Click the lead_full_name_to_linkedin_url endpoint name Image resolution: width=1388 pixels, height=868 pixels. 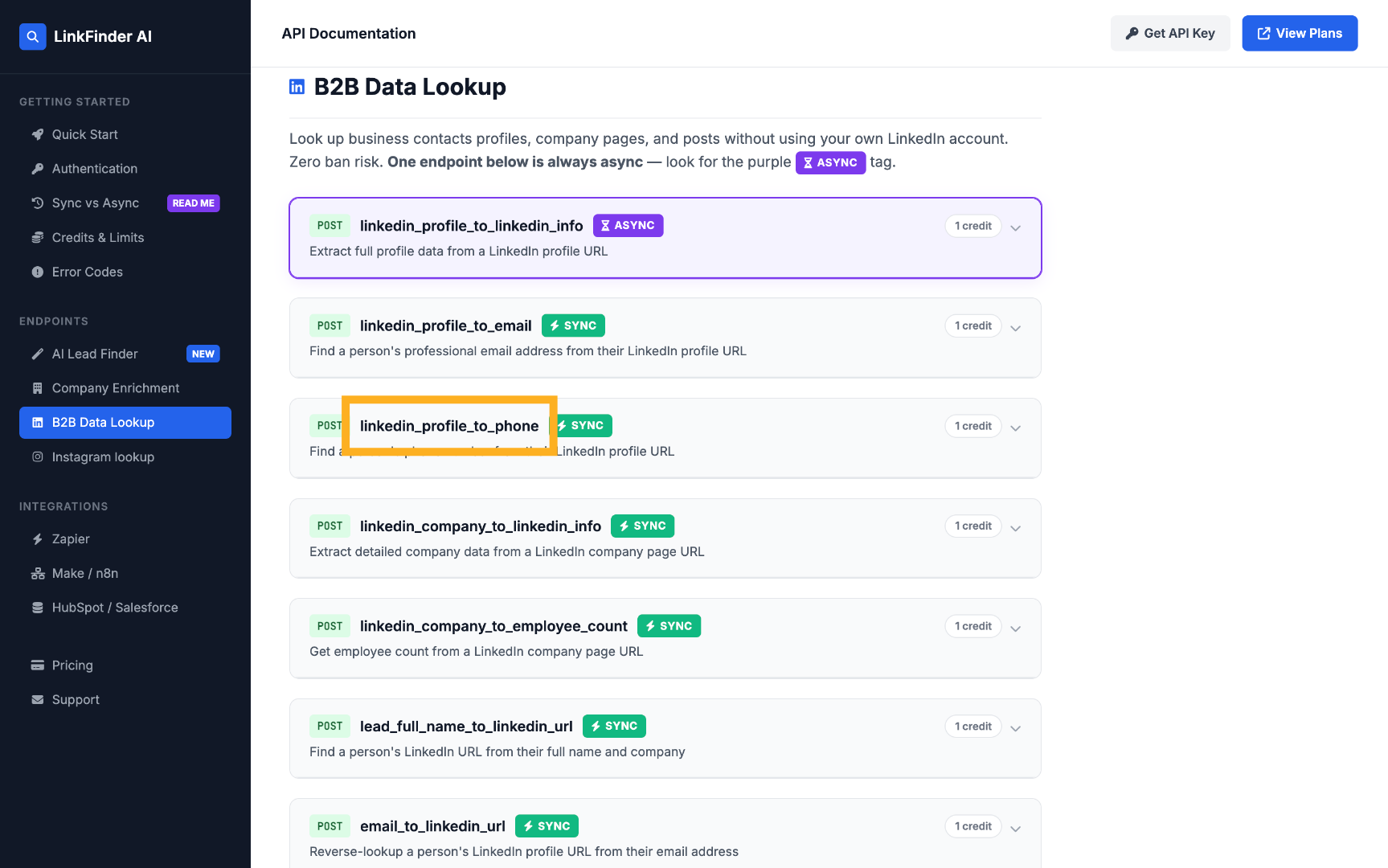(x=466, y=726)
